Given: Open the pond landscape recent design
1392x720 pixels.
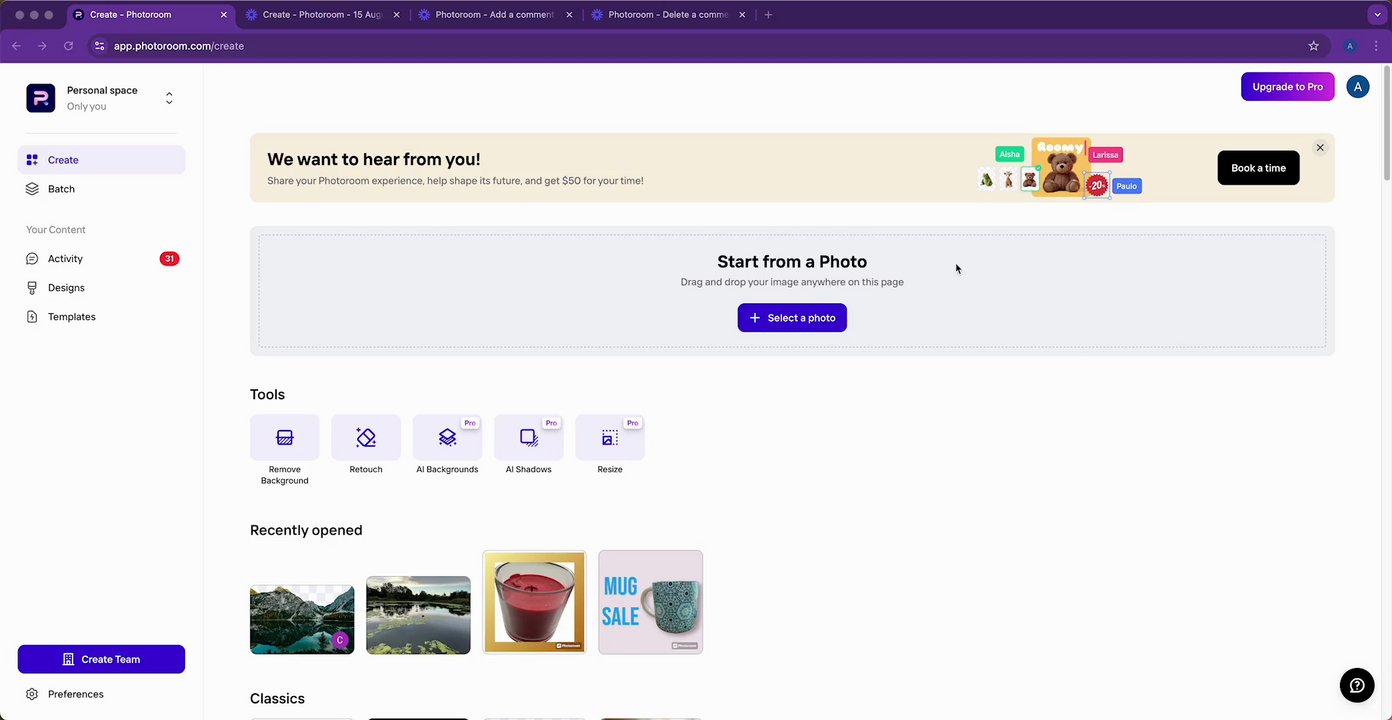Looking at the screenshot, I should click(418, 615).
